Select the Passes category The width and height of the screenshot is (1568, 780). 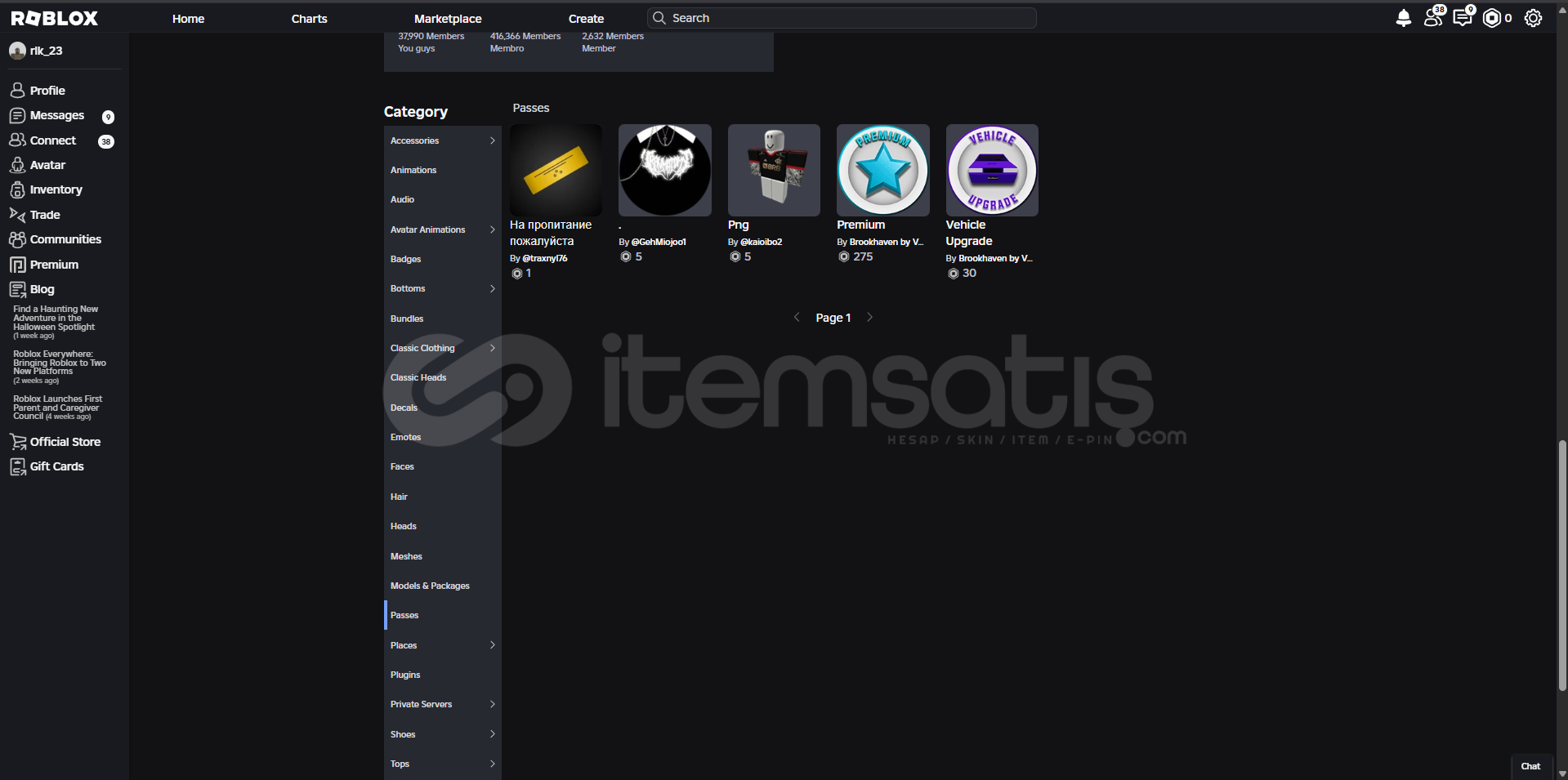(443, 615)
